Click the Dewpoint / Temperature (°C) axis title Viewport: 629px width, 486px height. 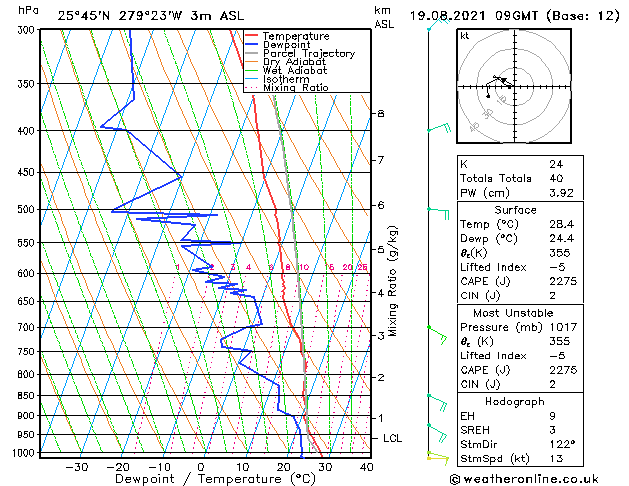(x=215, y=479)
